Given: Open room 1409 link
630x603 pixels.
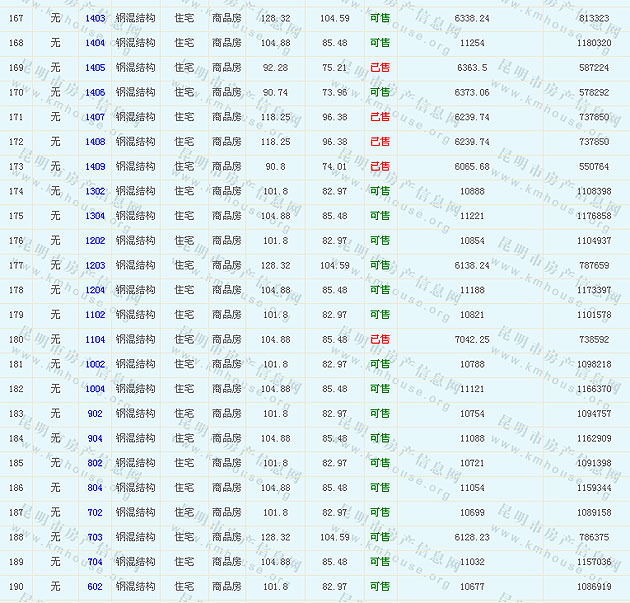Looking at the screenshot, I should coord(95,167).
